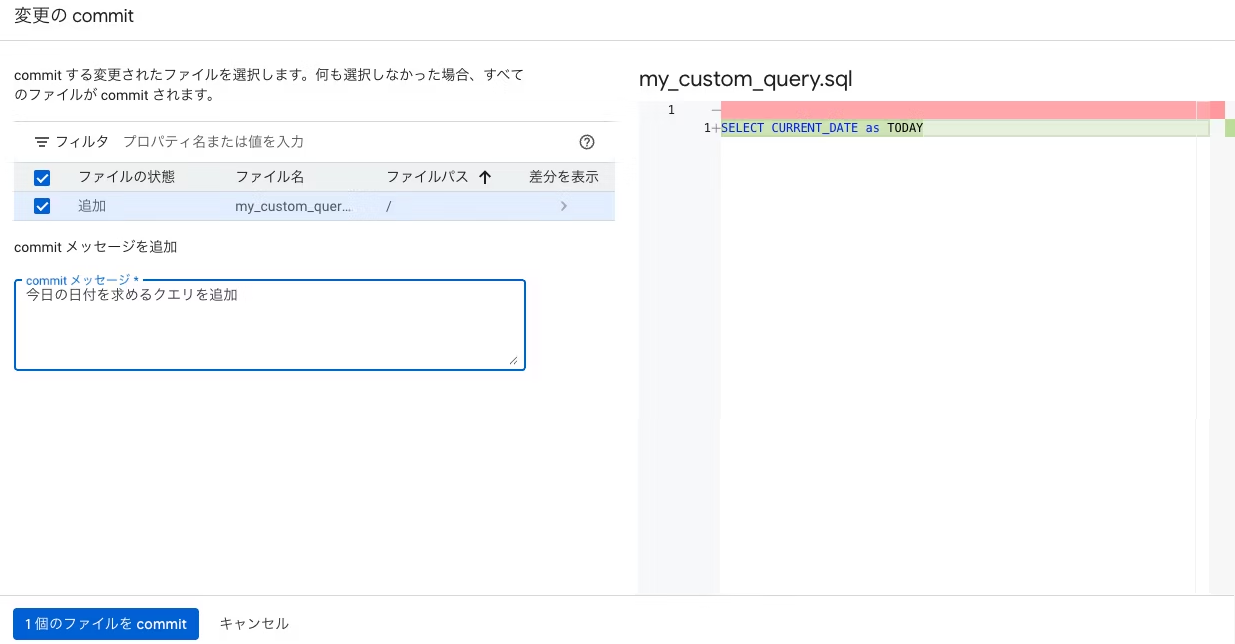The width and height of the screenshot is (1235, 644).
Task: Select the 追加 status cell
Action: (x=92, y=206)
